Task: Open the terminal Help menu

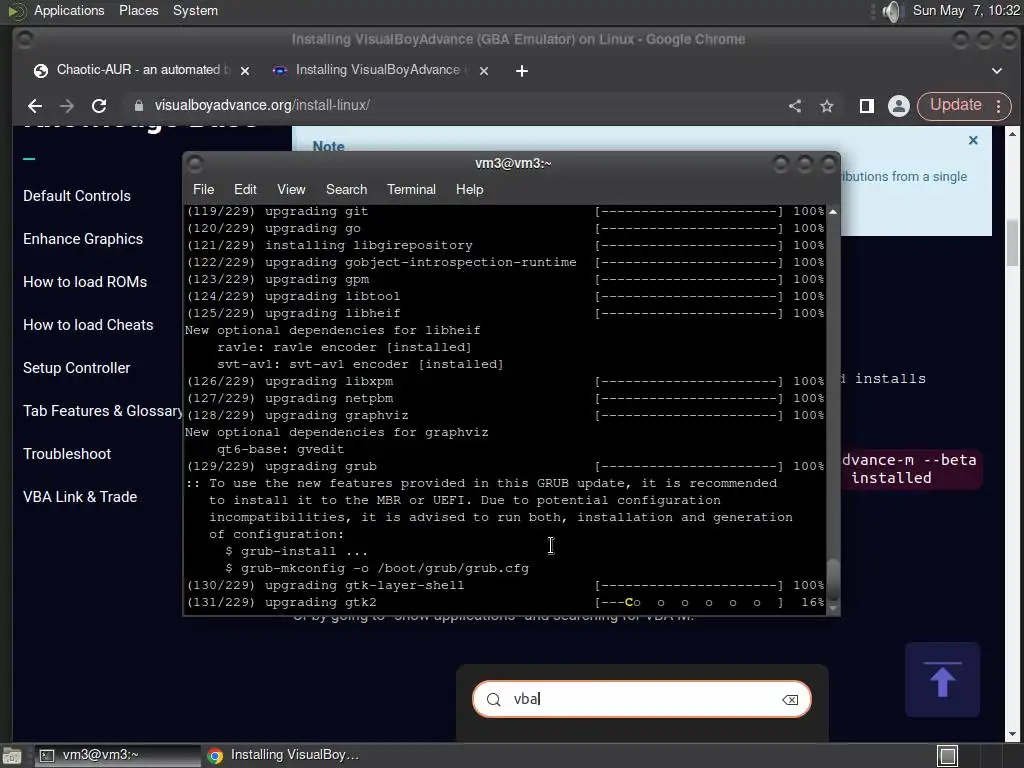Action: [x=470, y=189]
